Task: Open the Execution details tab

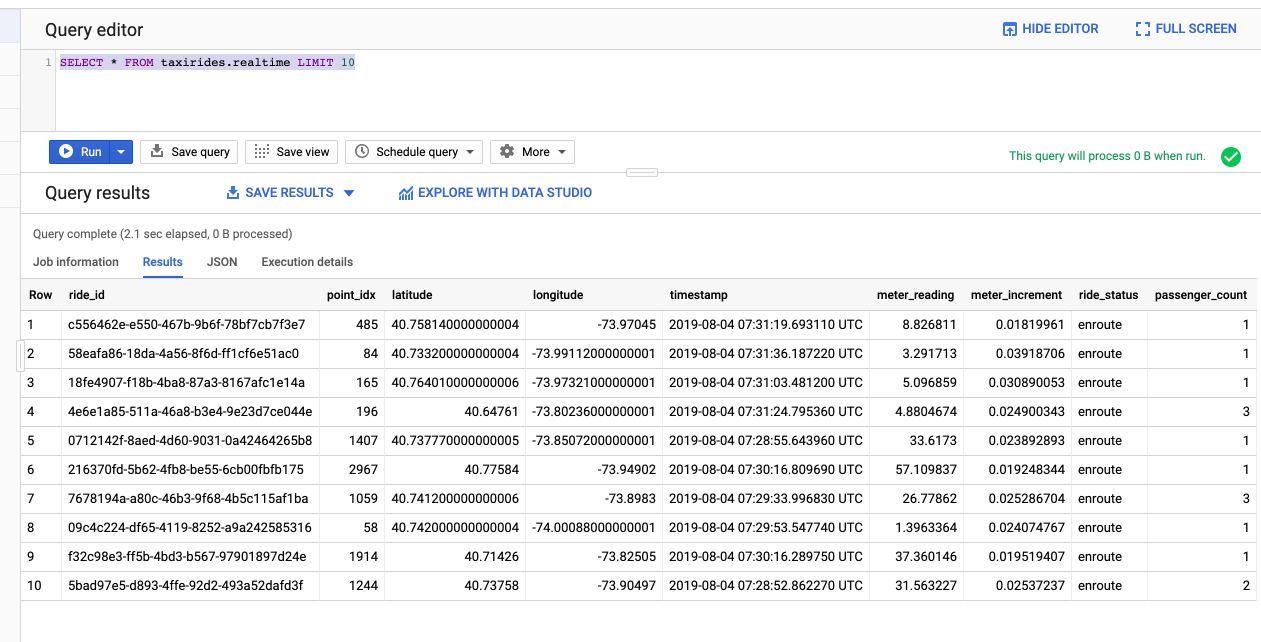Action: point(307,262)
